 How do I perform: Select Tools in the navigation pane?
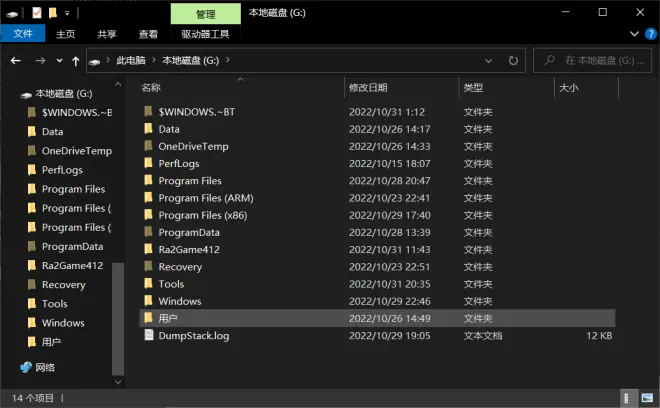point(55,304)
